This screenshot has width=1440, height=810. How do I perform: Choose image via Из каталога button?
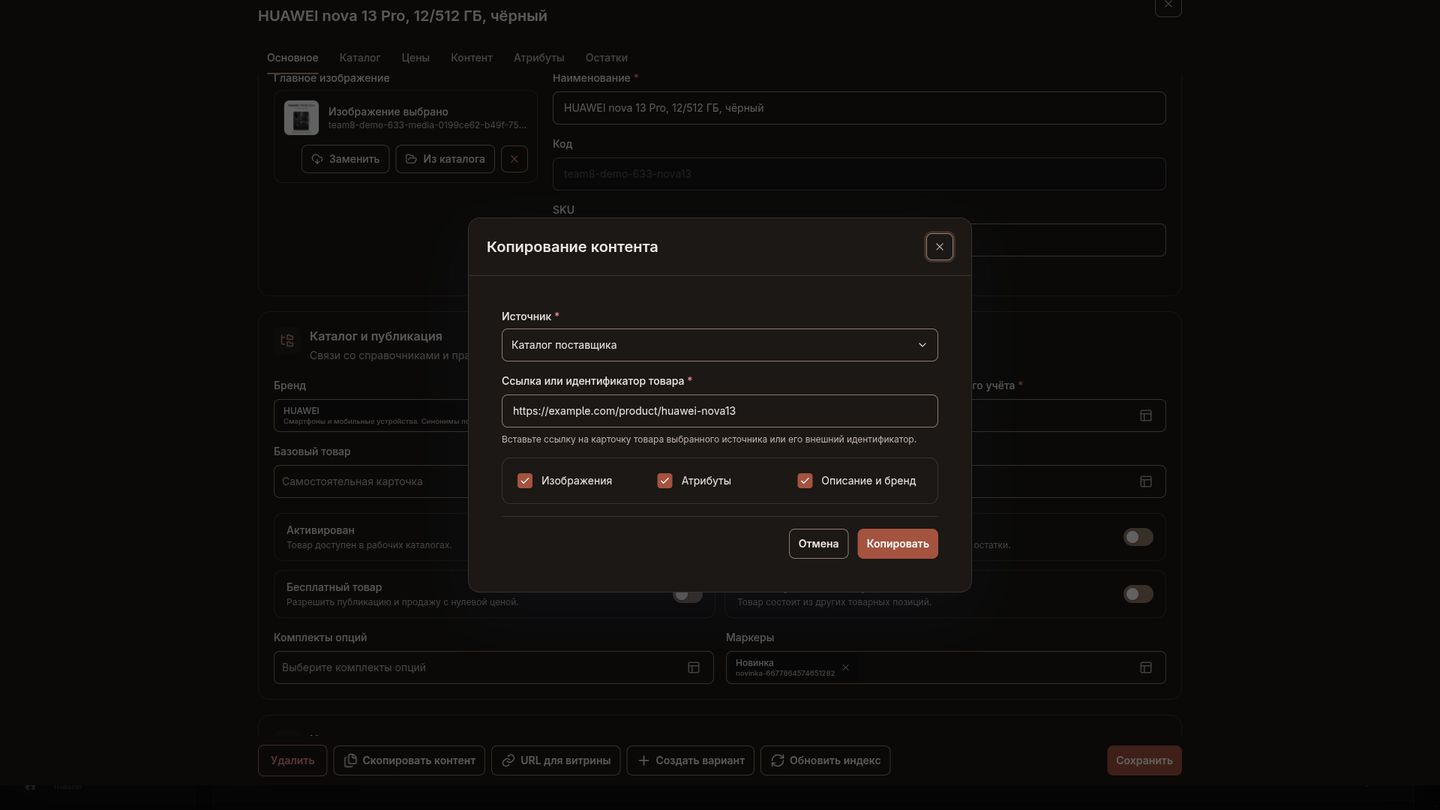click(445, 159)
